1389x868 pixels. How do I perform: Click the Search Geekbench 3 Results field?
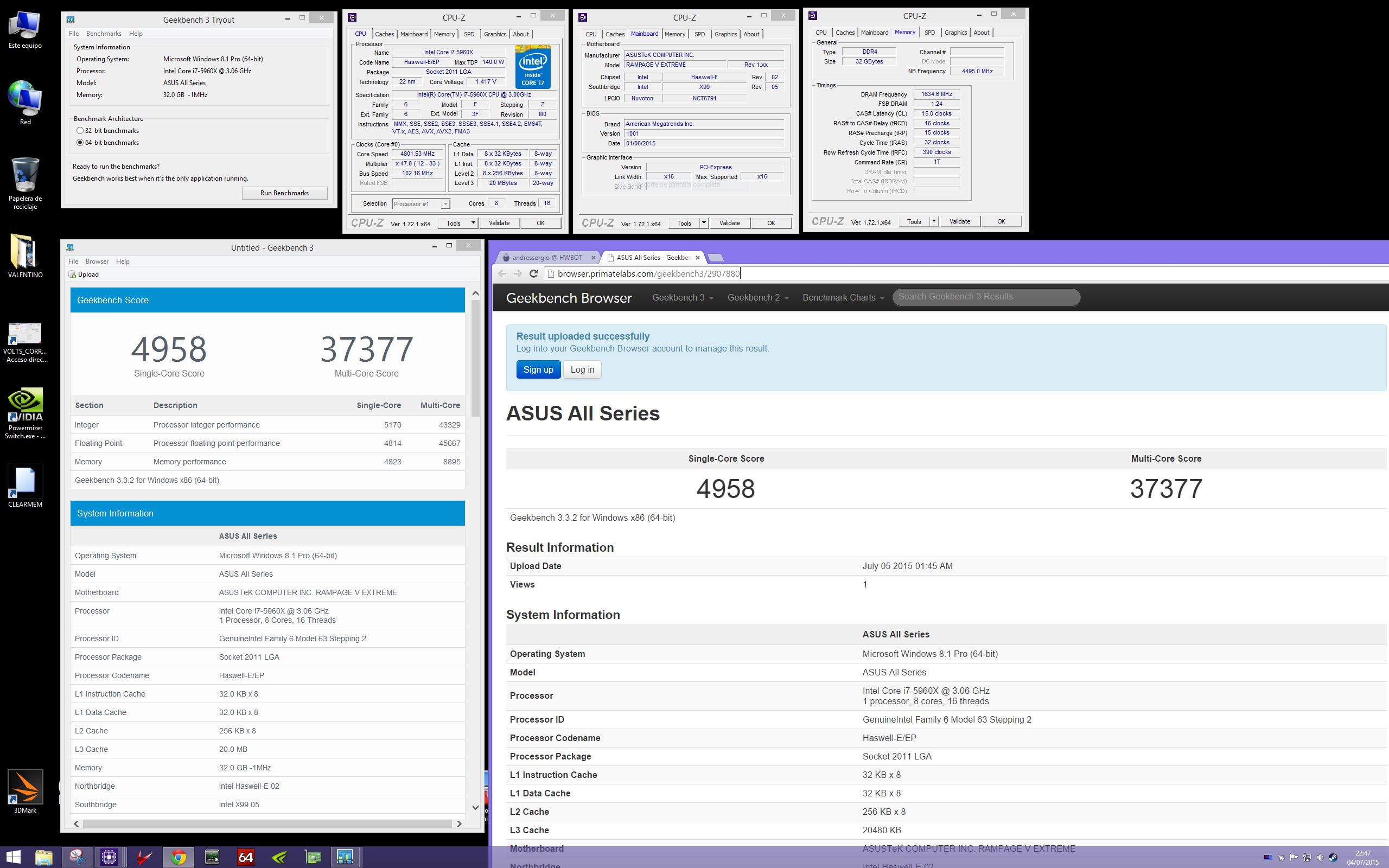pos(986,297)
